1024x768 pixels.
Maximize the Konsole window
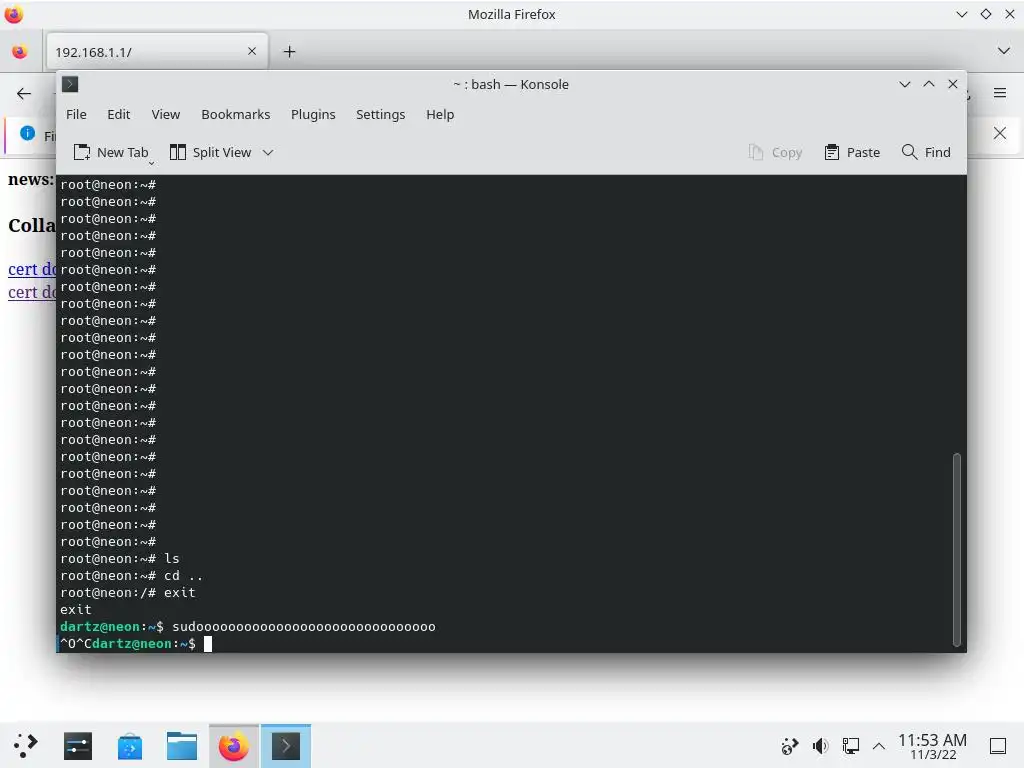click(x=929, y=84)
